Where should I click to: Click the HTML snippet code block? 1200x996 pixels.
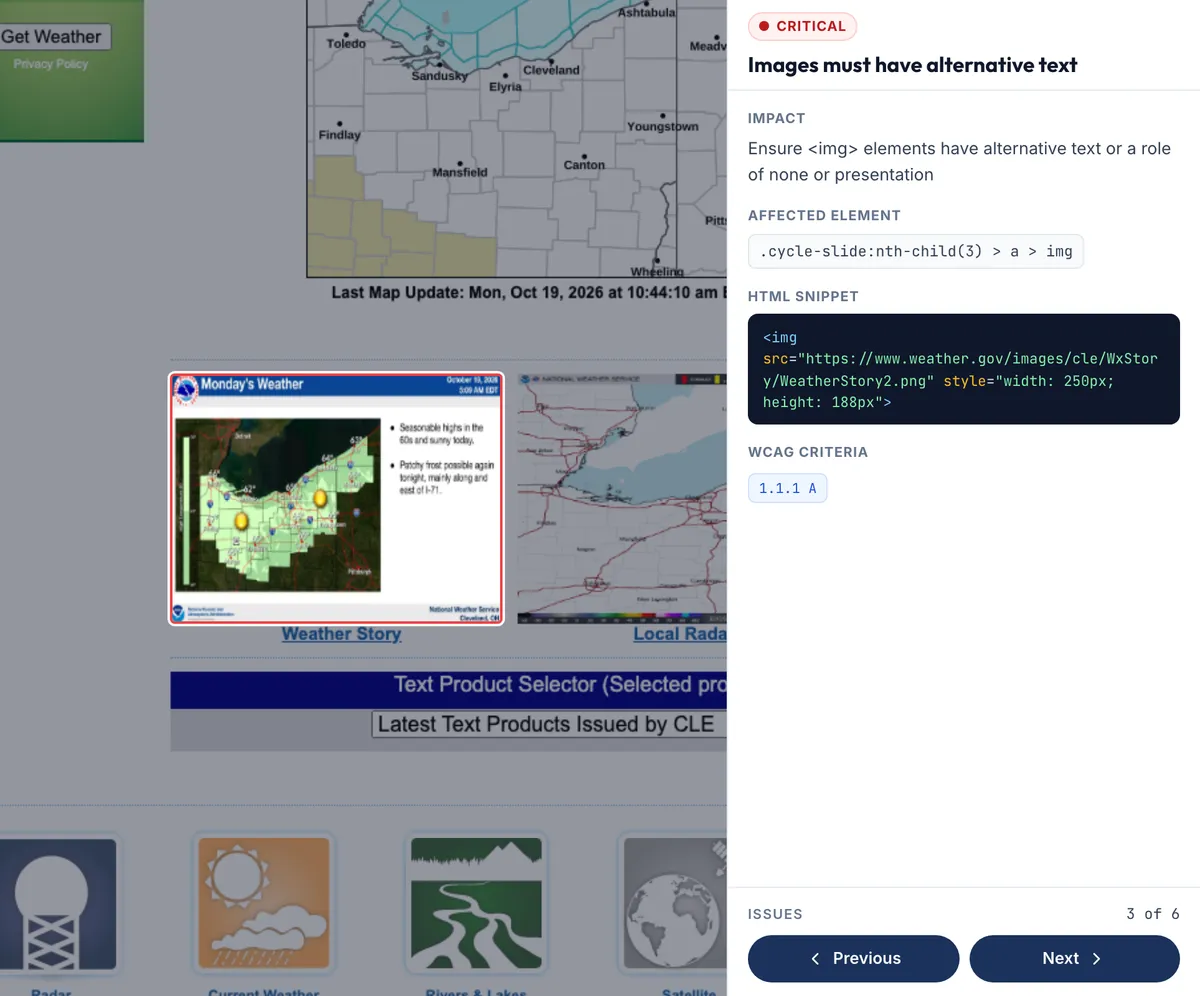click(964, 369)
